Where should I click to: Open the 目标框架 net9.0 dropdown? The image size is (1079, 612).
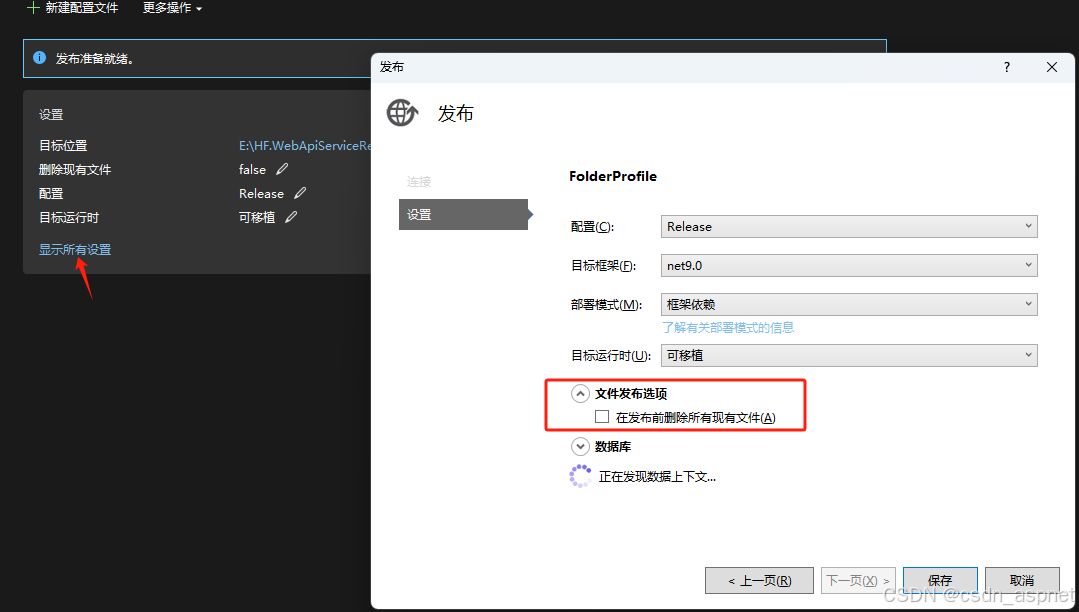(x=848, y=265)
